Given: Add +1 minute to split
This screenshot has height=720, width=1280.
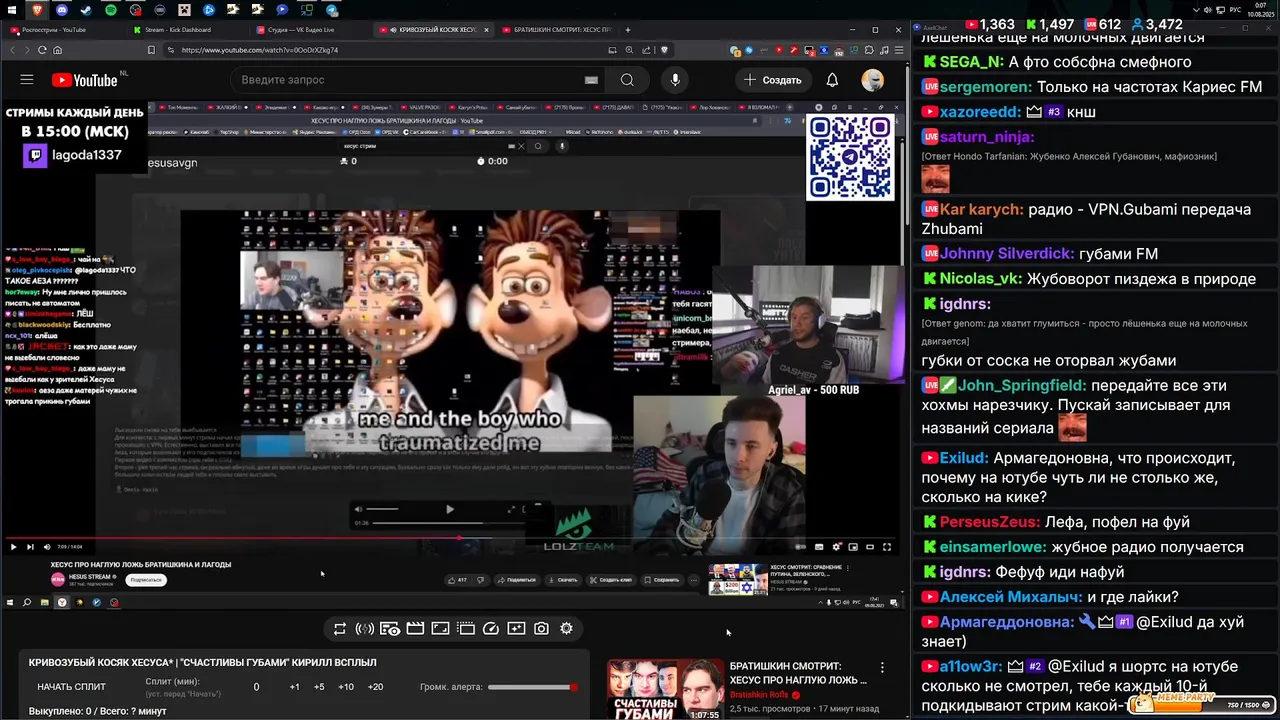Looking at the screenshot, I should coord(294,687).
